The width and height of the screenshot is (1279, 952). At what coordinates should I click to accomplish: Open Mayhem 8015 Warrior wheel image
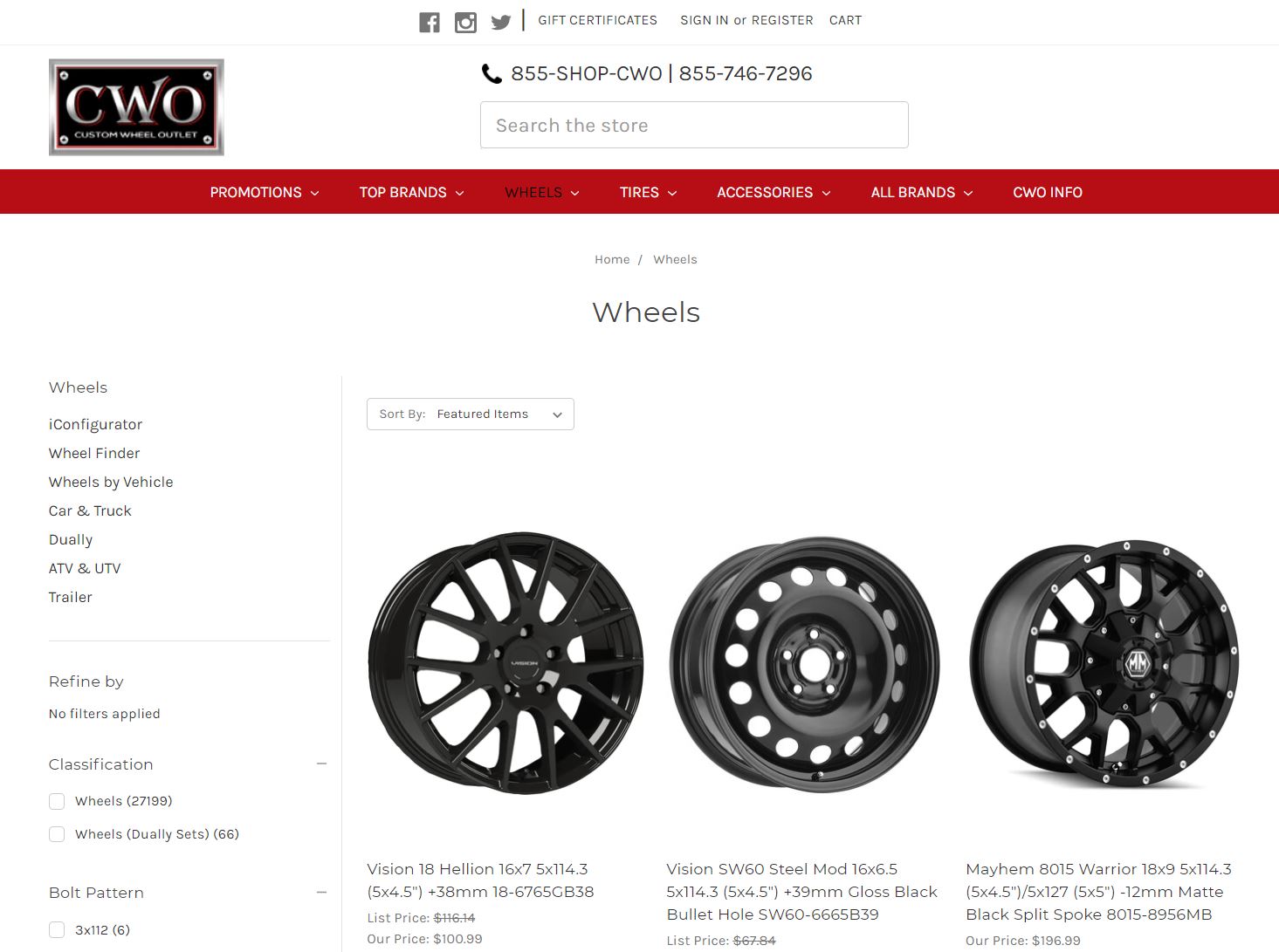[x=1104, y=663]
